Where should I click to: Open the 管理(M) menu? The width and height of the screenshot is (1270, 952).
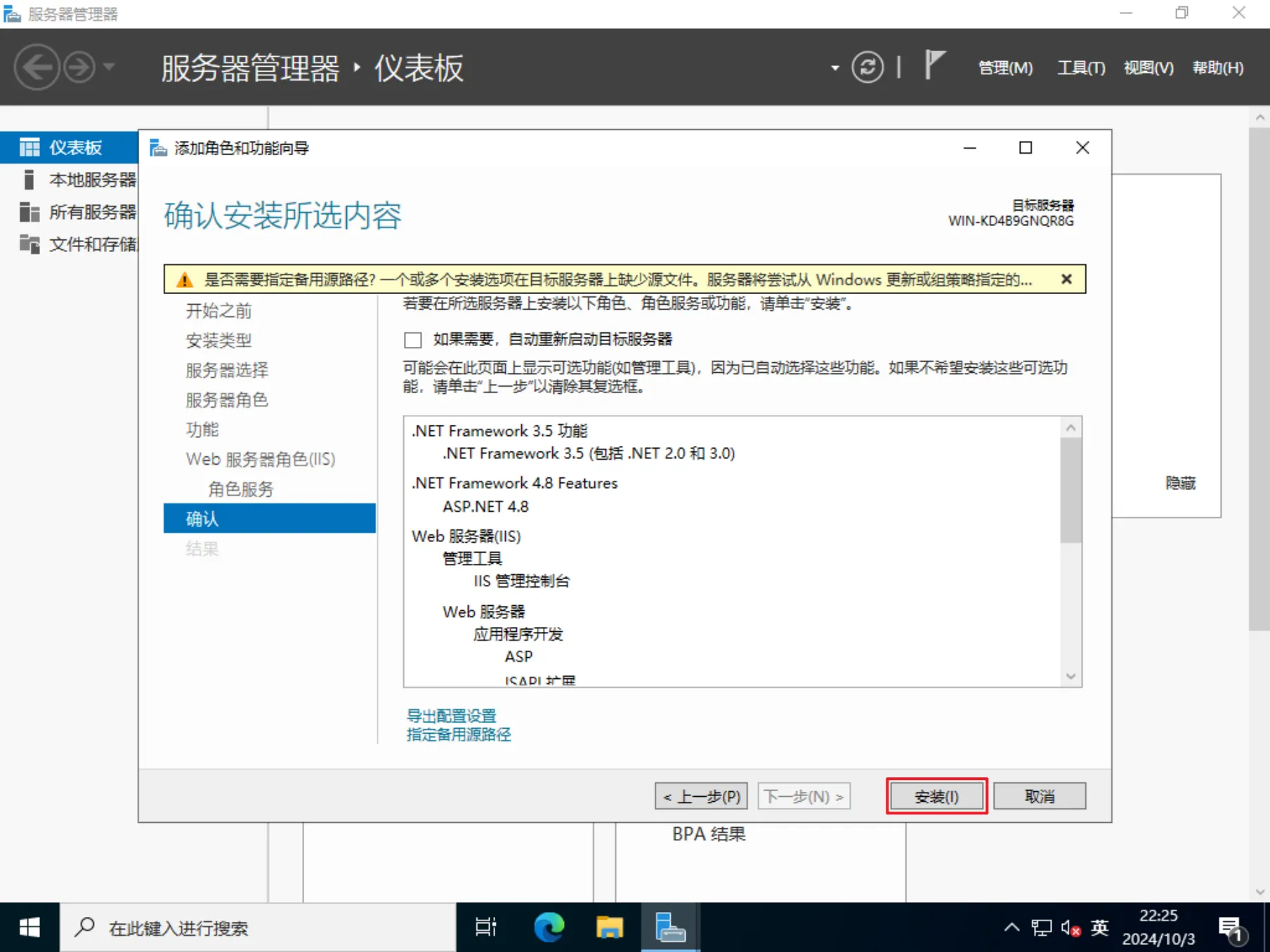pyautogui.click(x=1005, y=68)
